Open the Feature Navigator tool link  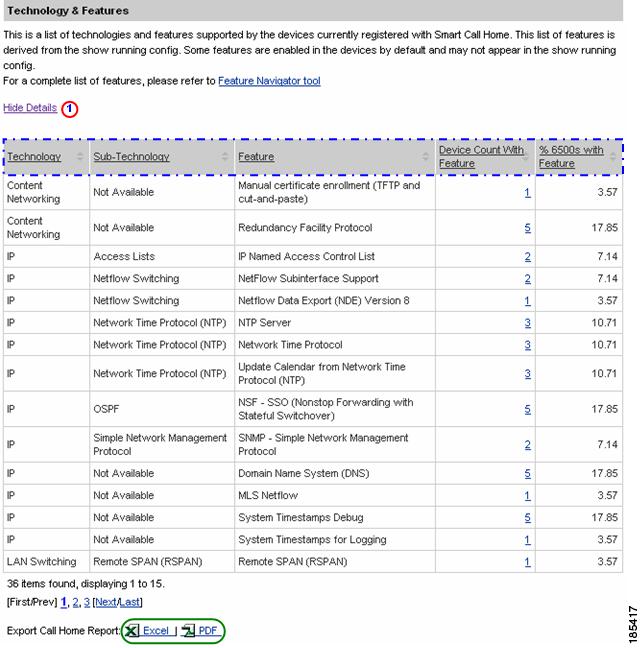[x=269, y=81]
